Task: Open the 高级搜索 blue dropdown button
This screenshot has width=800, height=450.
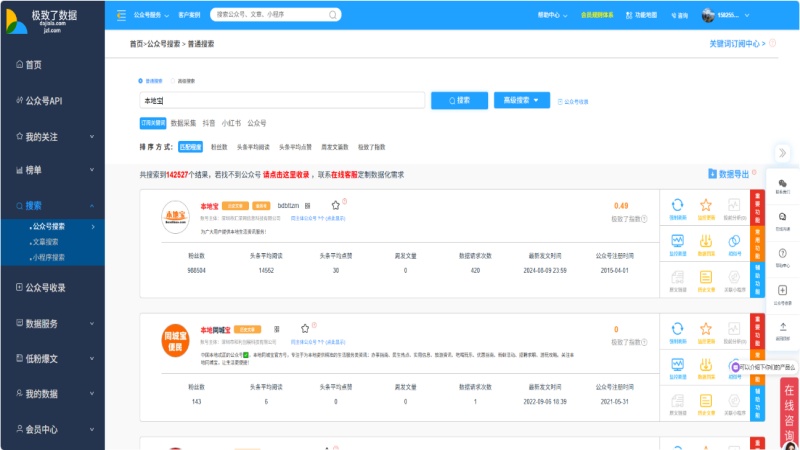Action: (521, 100)
